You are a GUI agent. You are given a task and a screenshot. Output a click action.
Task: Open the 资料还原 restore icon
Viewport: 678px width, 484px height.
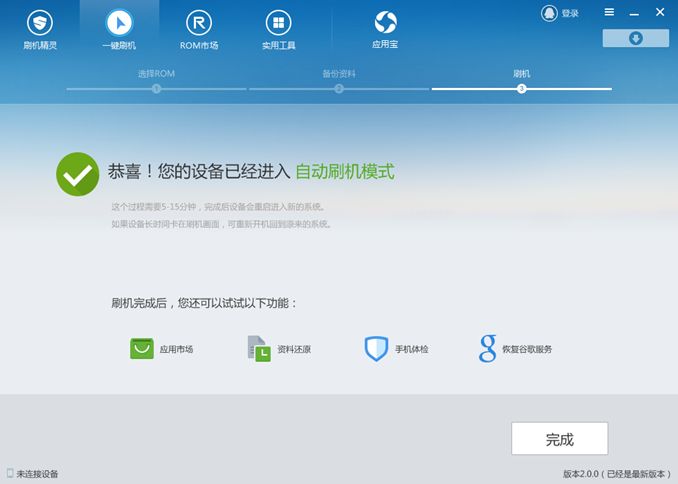coord(259,349)
